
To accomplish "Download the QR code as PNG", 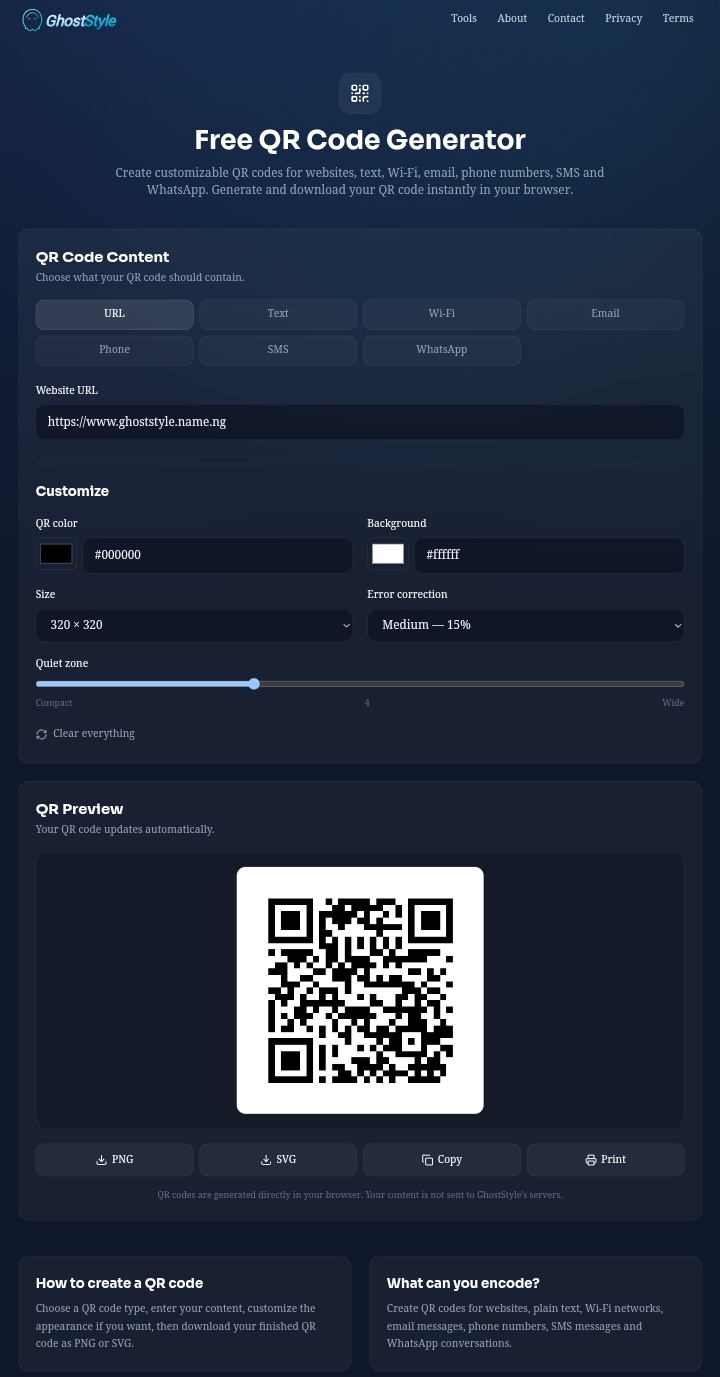I will pyautogui.click(x=115, y=1160).
